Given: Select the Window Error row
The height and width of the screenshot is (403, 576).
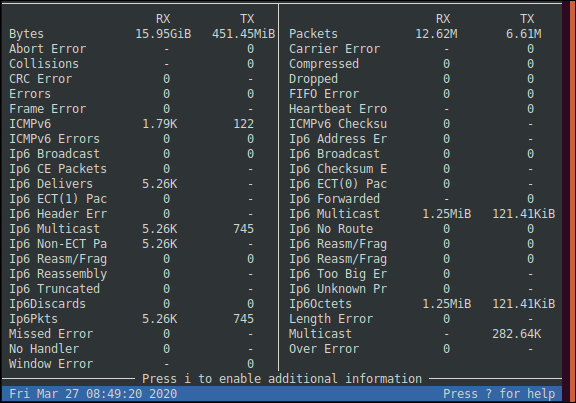Looking at the screenshot, I should pyautogui.click(x=132, y=364).
